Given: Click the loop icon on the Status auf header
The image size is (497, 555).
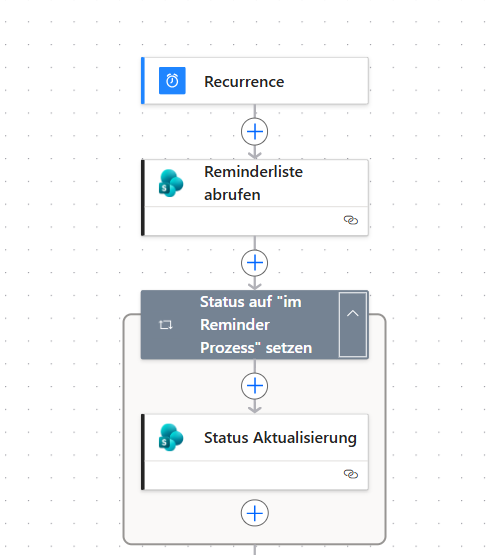Looking at the screenshot, I should [x=166, y=325].
